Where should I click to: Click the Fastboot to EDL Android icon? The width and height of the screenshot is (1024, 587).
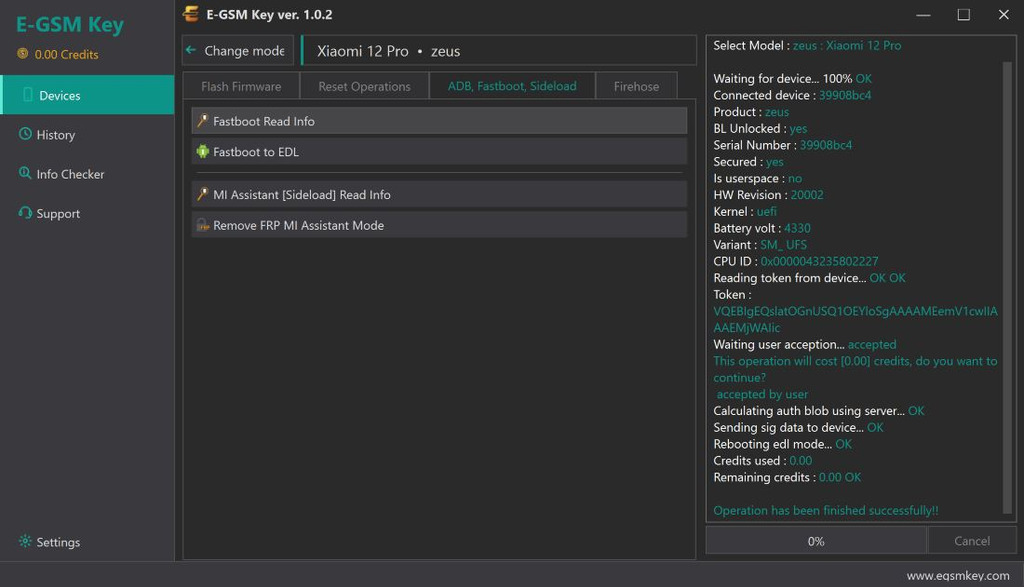click(202, 151)
